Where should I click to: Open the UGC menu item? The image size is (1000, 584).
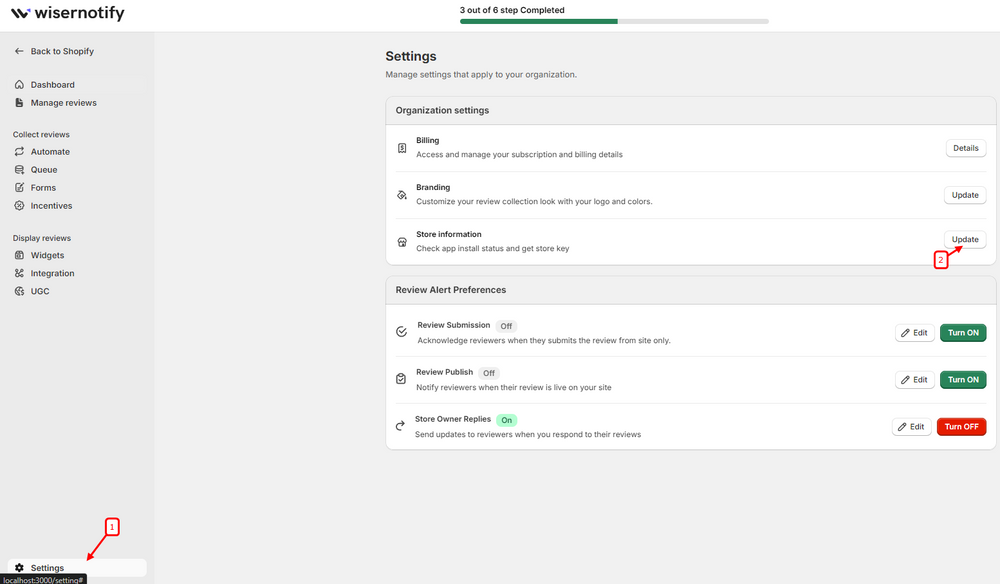pos(40,291)
